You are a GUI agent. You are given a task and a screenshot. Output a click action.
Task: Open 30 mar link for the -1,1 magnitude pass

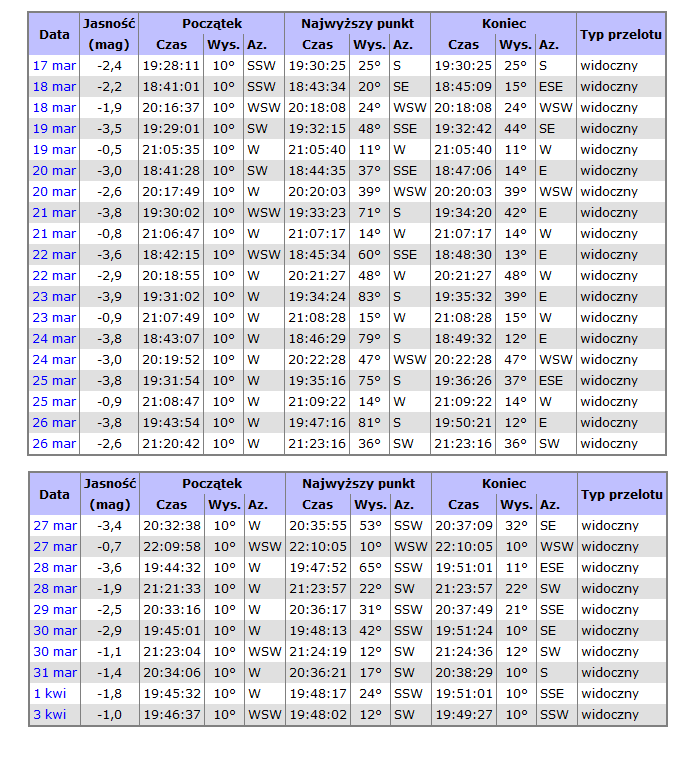[x=55, y=652]
